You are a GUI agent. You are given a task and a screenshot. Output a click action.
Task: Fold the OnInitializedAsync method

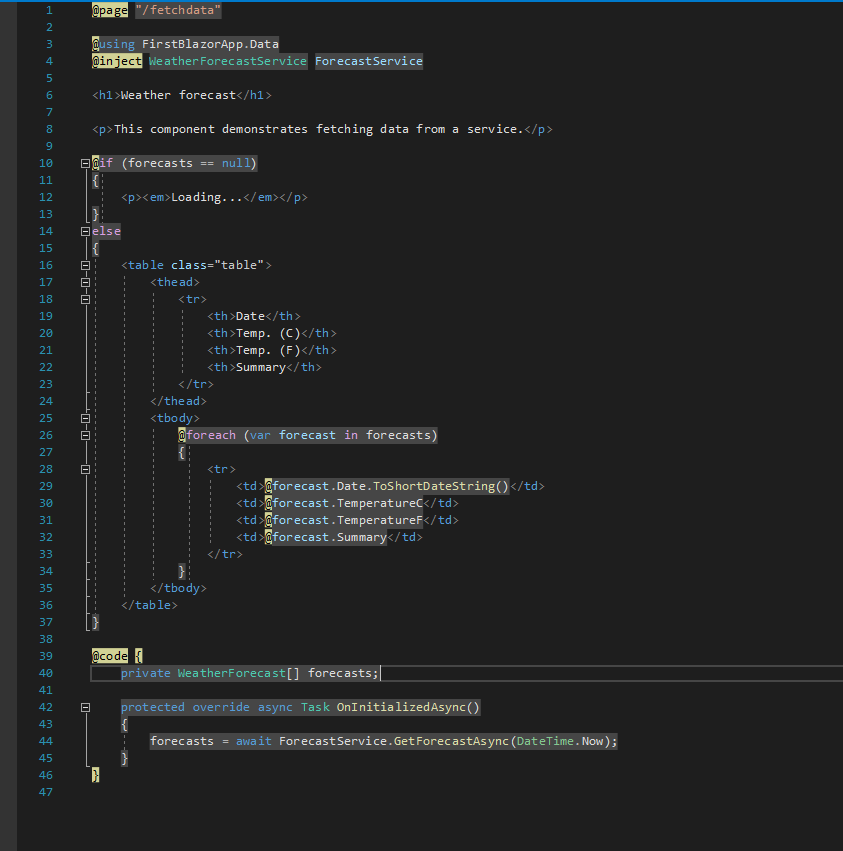point(85,707)
